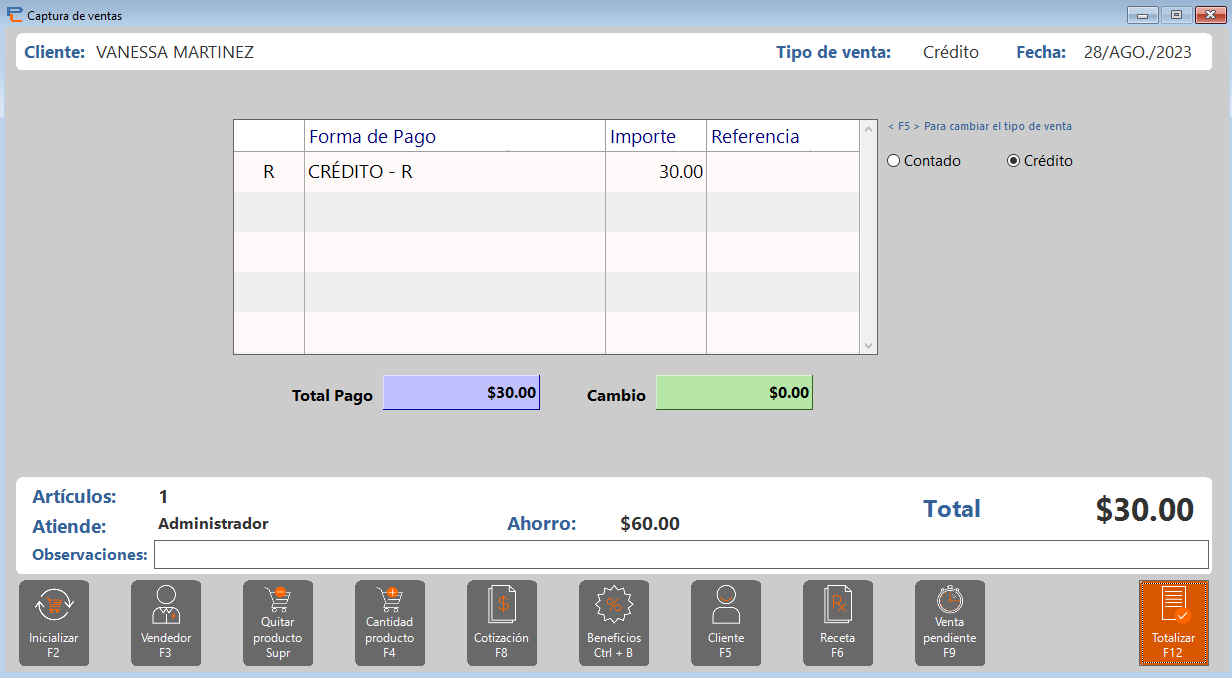Click the orange Totalizar F12 button
This screenshot has height=678, width=1232.
tap(1174, 623)
